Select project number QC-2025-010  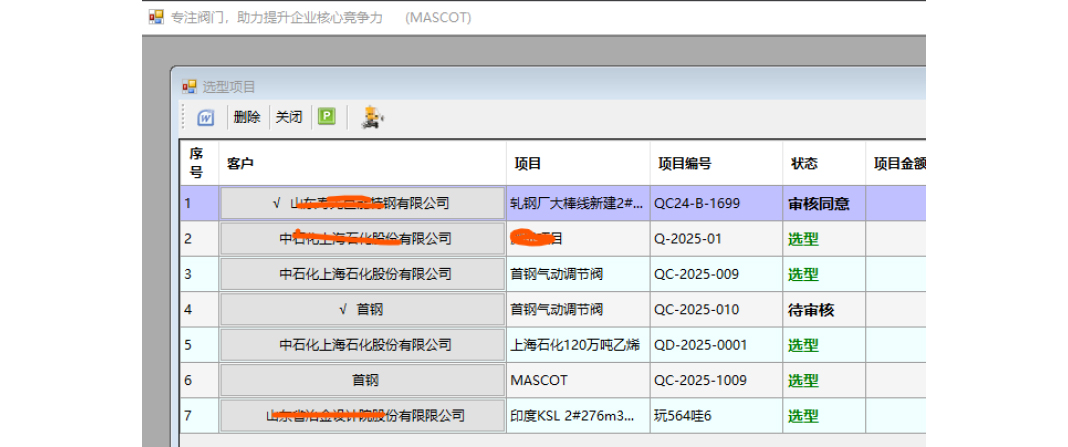(717, 309)
